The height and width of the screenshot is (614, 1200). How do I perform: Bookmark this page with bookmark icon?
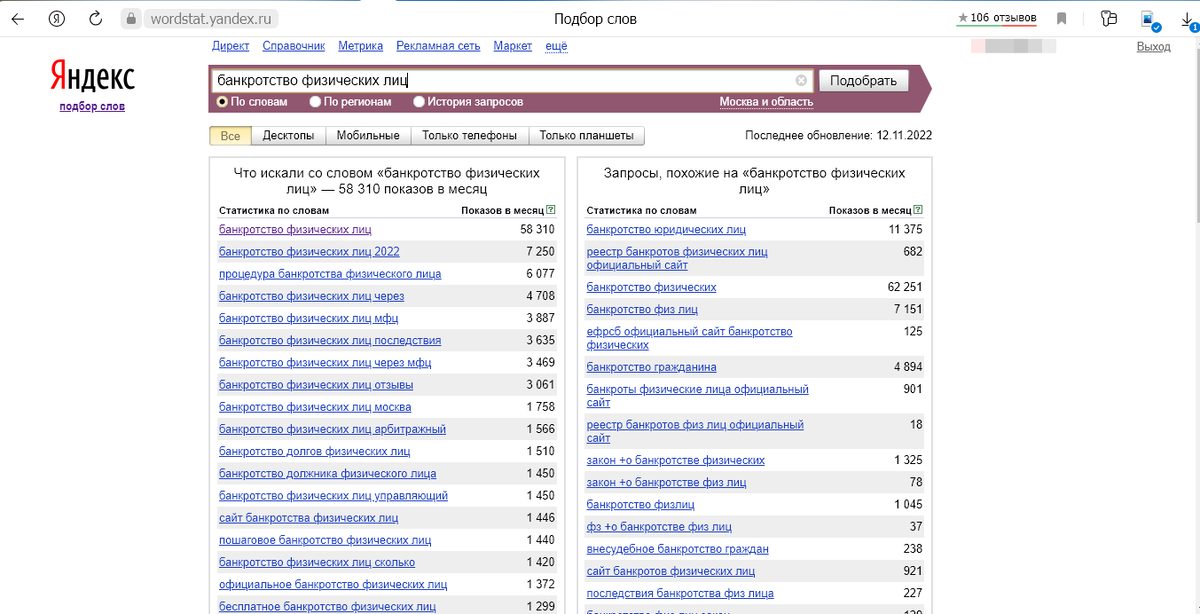click(x=1061, y=19)
